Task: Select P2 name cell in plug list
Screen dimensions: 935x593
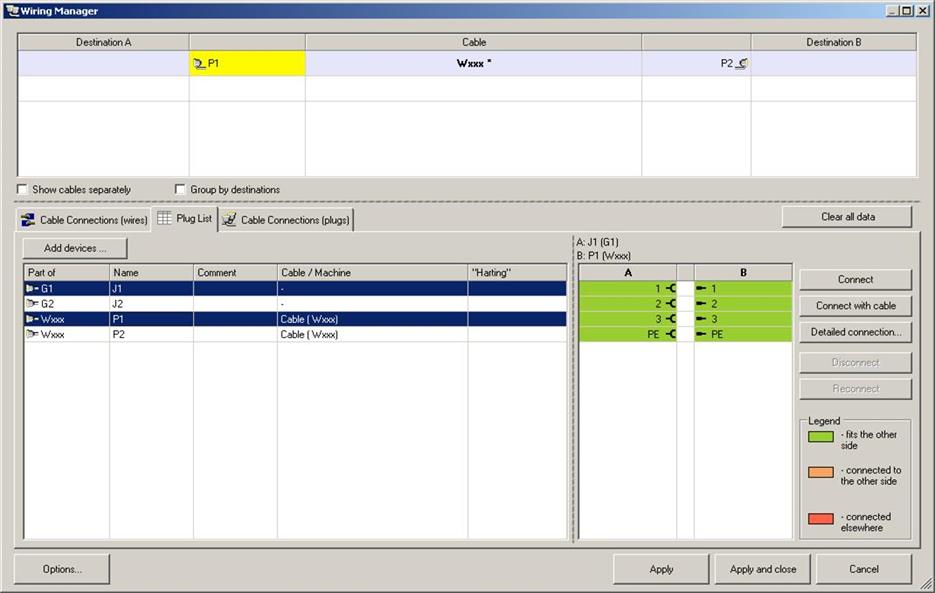Action: pyautogui.click(x=151, y=335)
